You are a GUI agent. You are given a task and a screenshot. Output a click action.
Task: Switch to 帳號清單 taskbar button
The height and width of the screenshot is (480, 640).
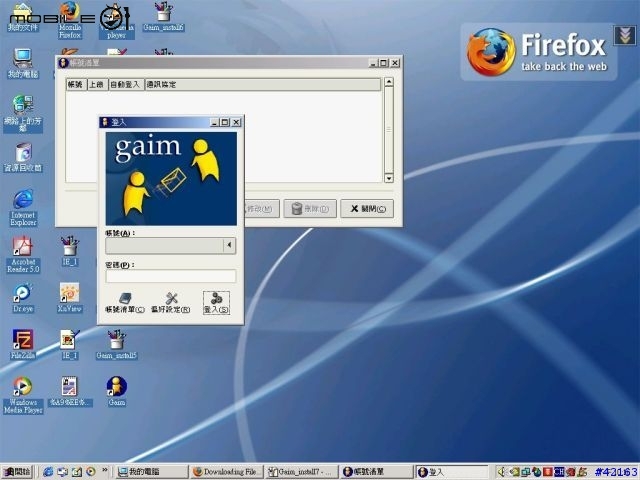tap(377, 472)
